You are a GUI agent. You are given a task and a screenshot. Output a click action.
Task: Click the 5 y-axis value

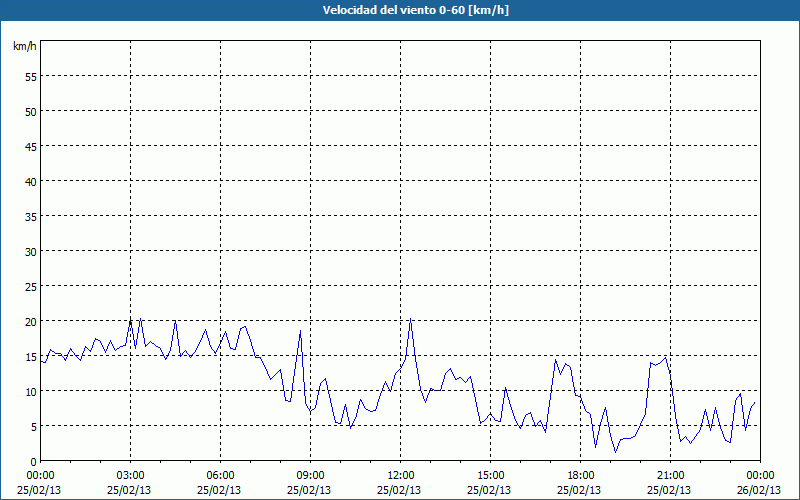click(34, 427)
